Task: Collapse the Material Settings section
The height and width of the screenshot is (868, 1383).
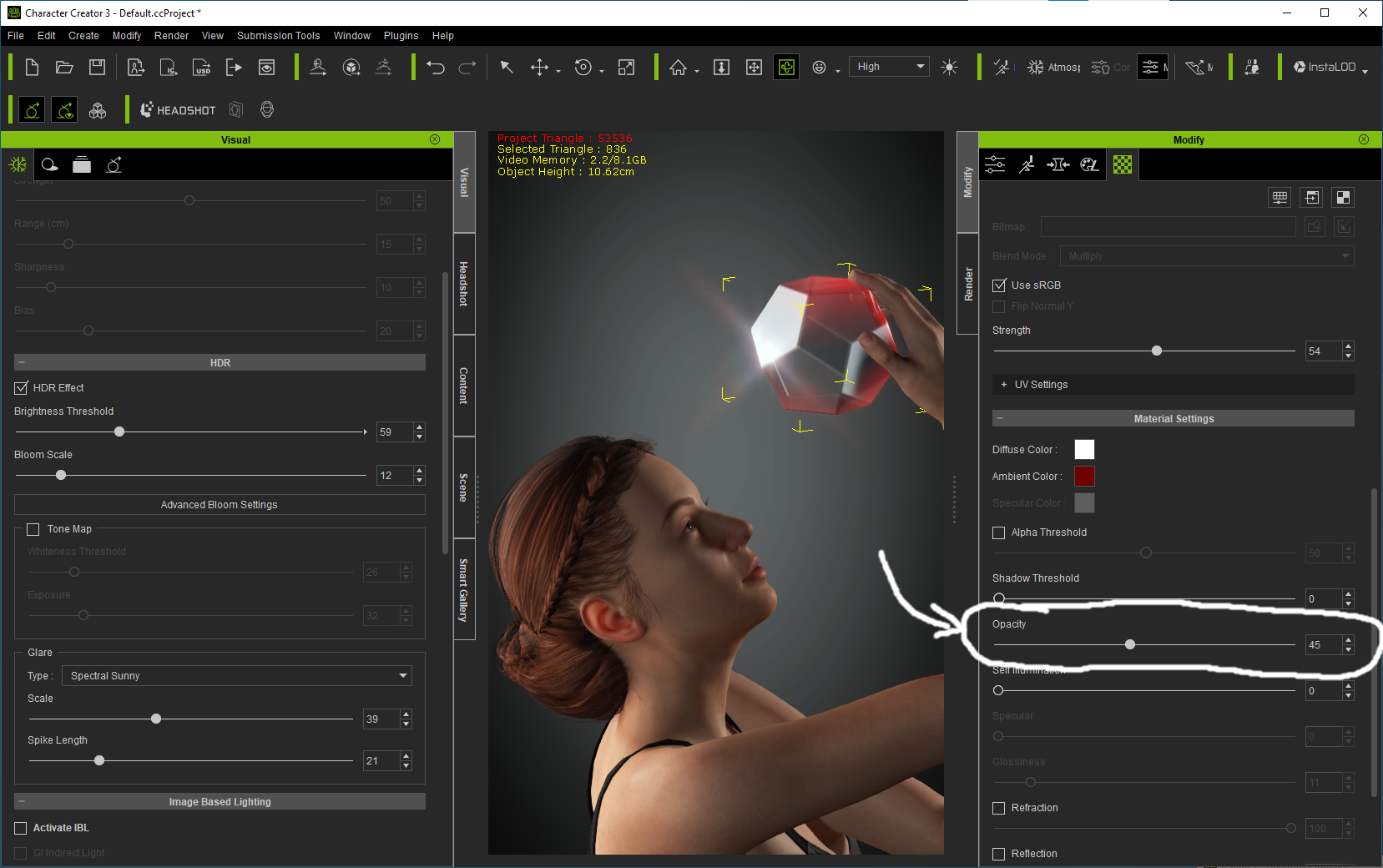Action: [1173, 419]
